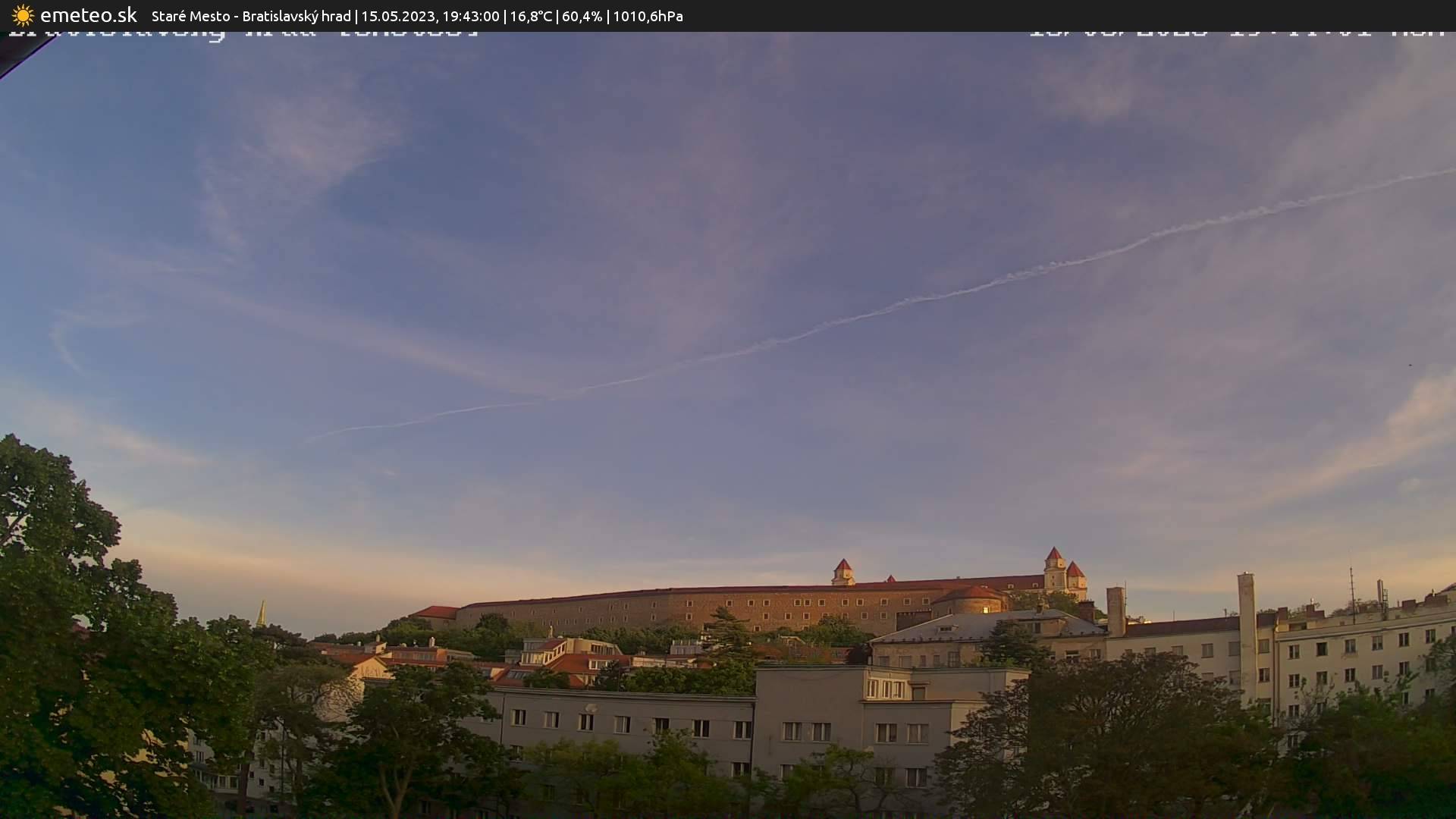
Task: Click the 60,4% humidity value
Action: 582,15
